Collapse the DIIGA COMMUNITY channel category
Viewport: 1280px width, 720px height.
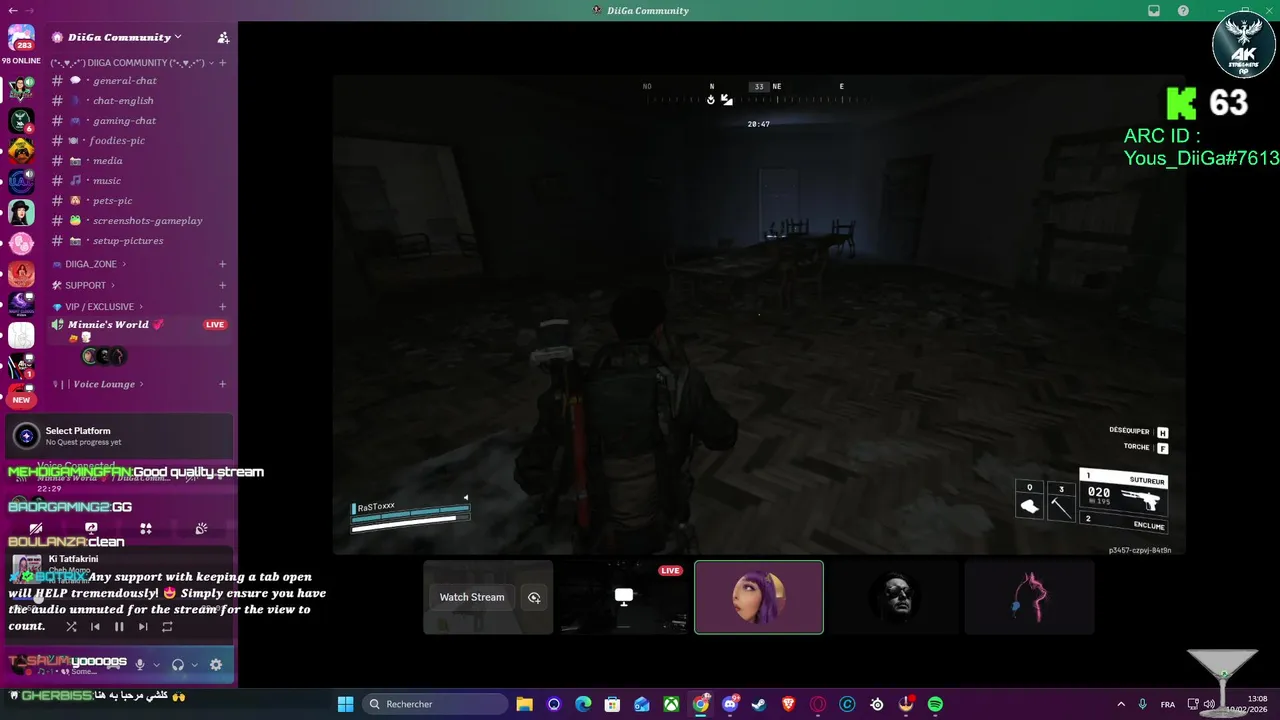click(x=128, y=63)
